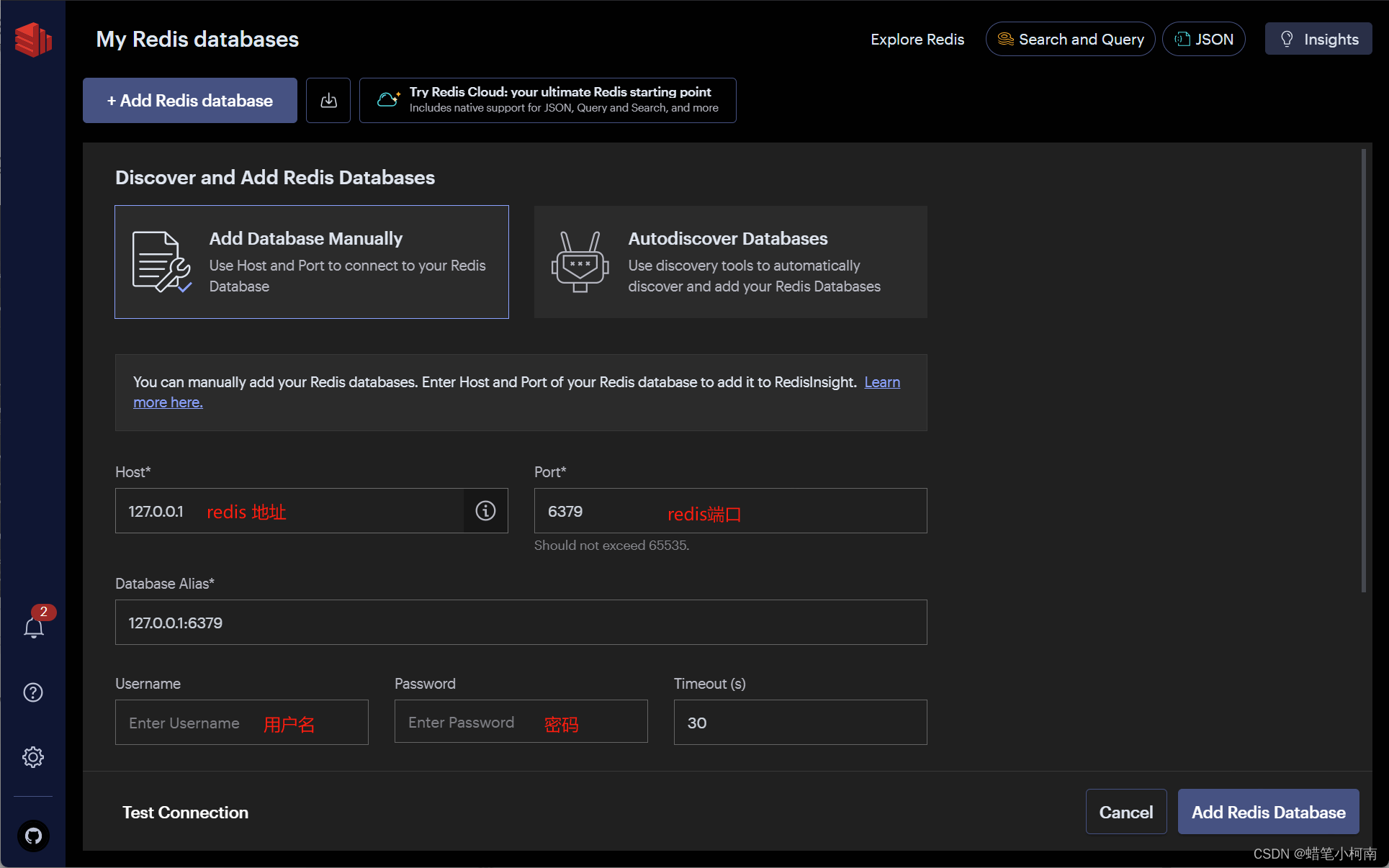
Task: Click the Timeout input field
Action: [x=801, y=723]
